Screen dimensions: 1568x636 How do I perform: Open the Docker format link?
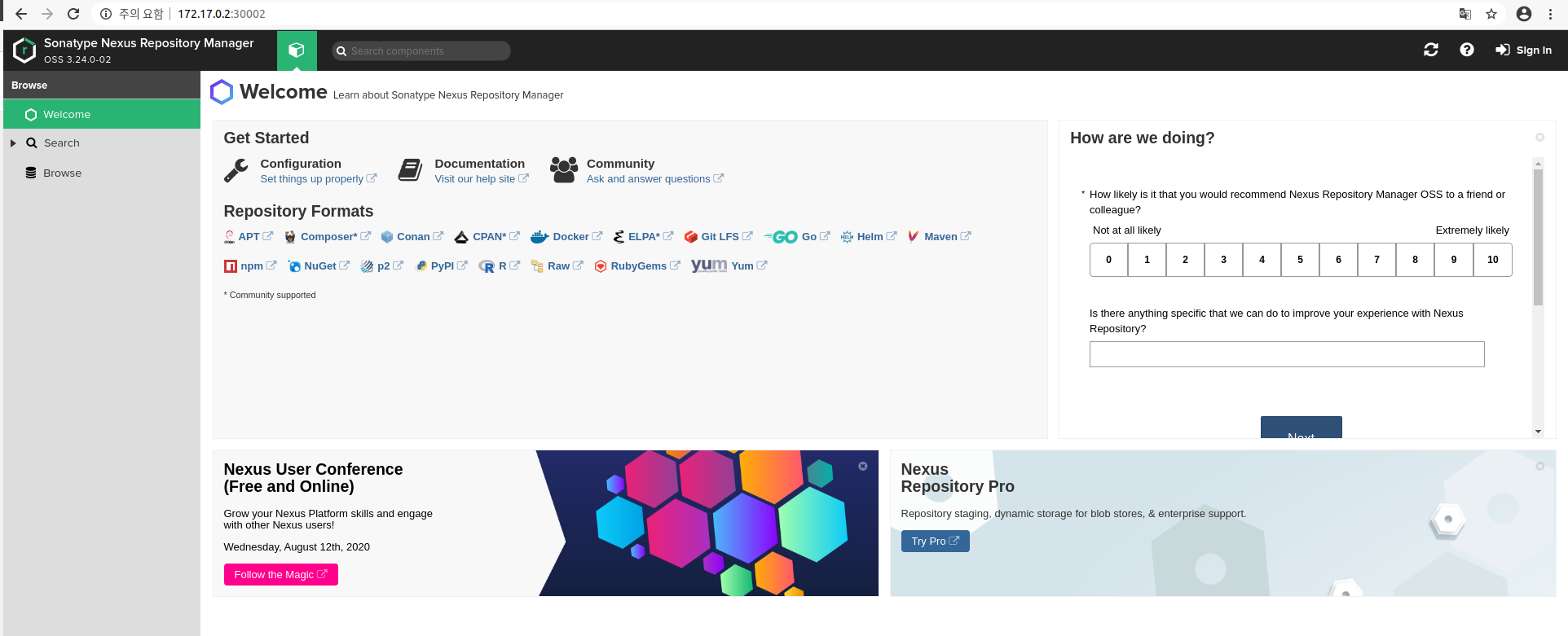coord(566,236)
